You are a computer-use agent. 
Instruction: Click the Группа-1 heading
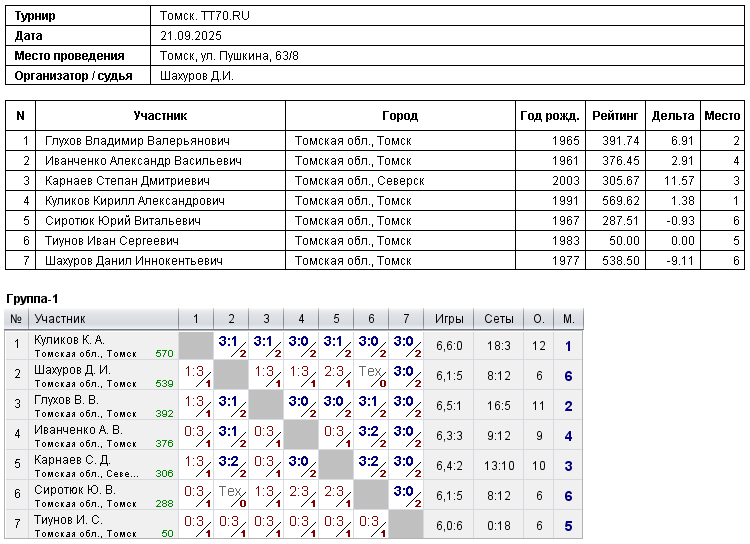pos(33,299)
